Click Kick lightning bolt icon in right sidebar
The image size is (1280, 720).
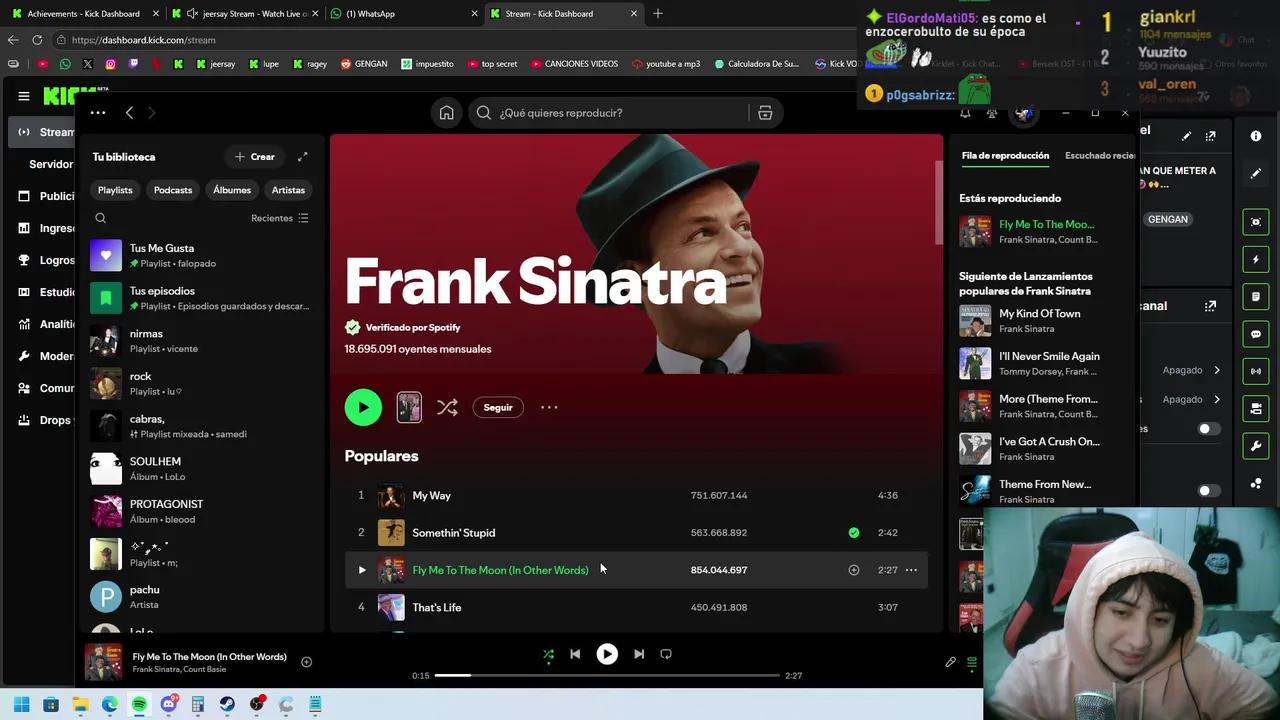[x=1256, y=260]
